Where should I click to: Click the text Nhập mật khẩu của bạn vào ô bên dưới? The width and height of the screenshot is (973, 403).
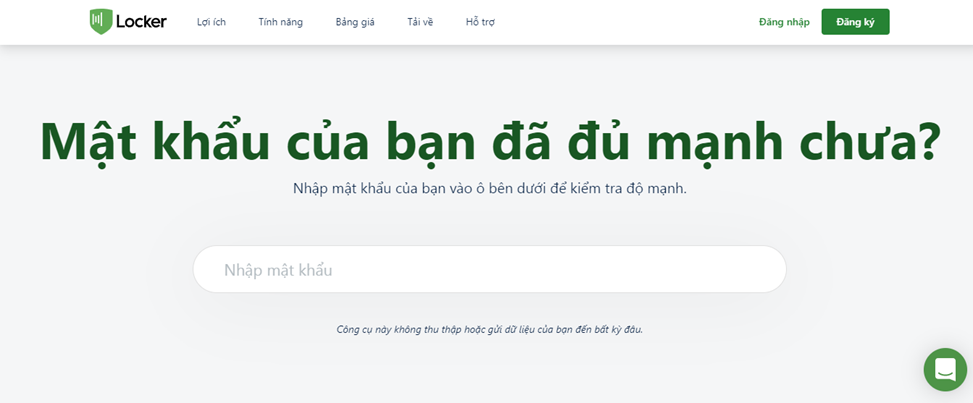pyautogui.click(x=420, y=189)
